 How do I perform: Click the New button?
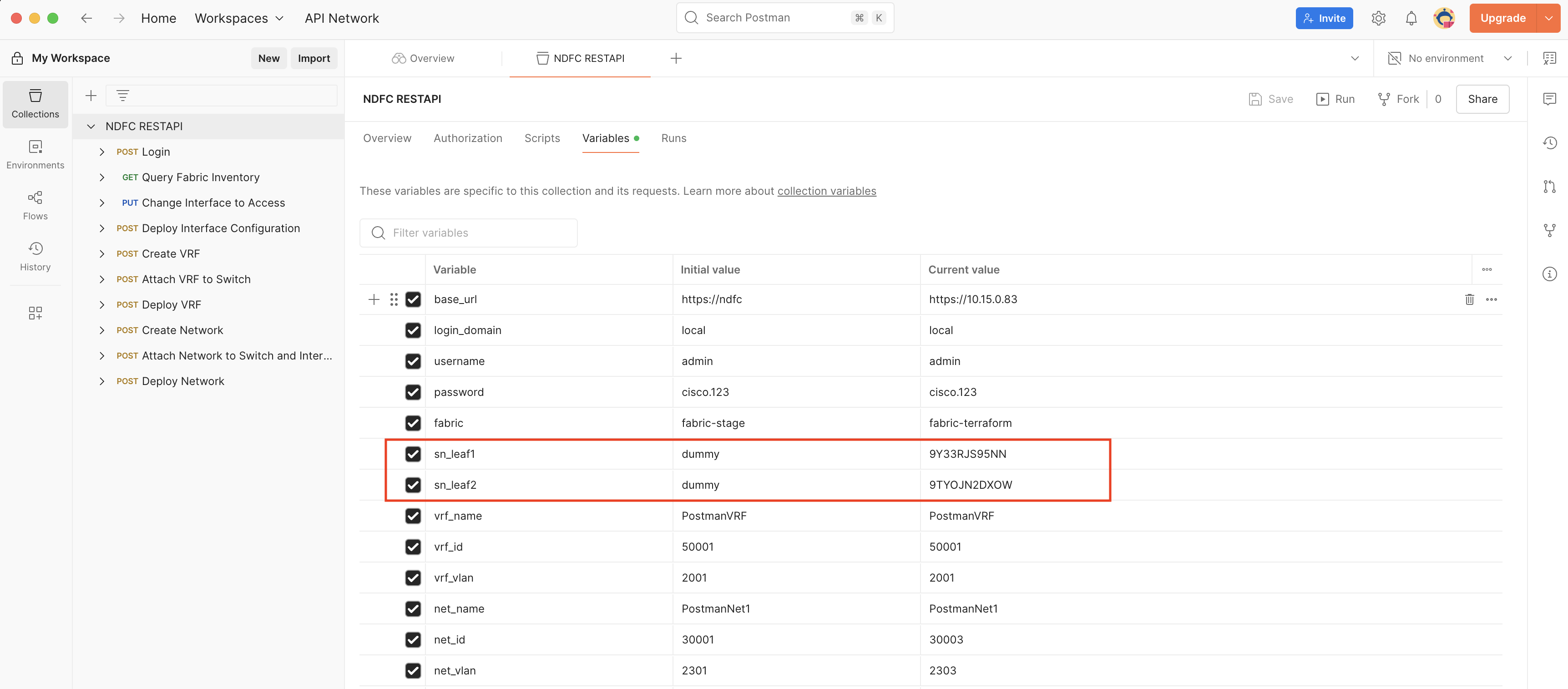pyautogui.click(x=268, y=58)
